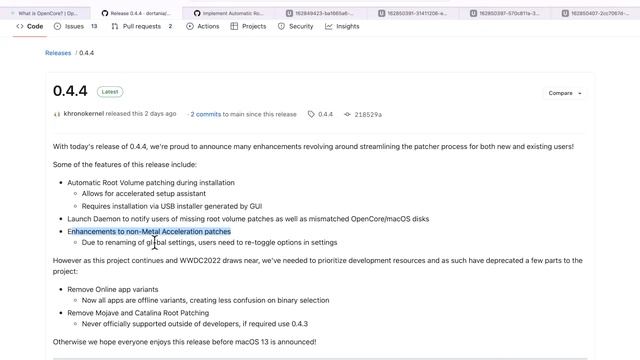Click 'Never officially supported outside of developers' line
This screenshot has width=640, height=360.
coord(195,324)
